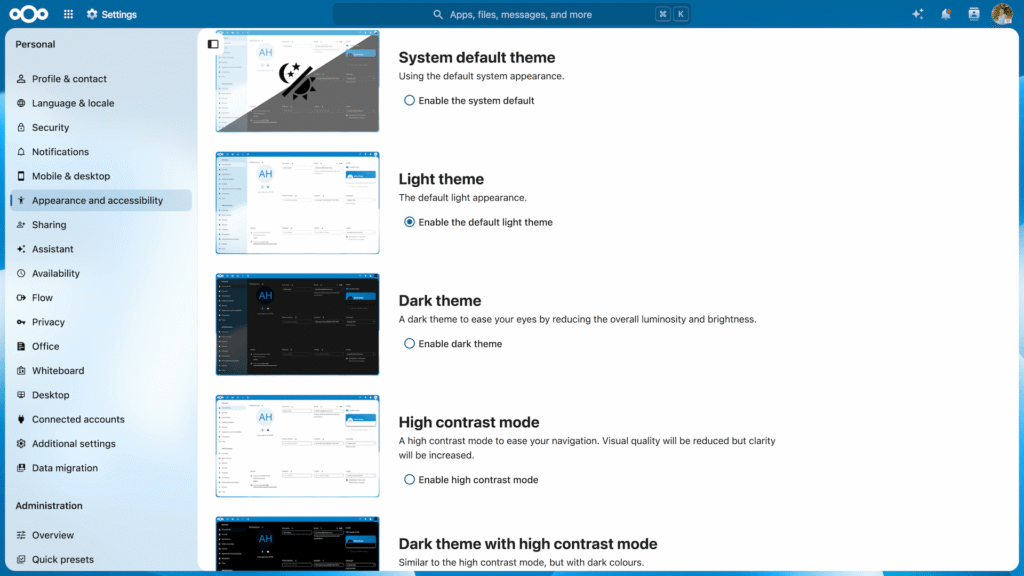Click the Office document icon
The image size is (1024, 576).
click(x=21, y=346)
